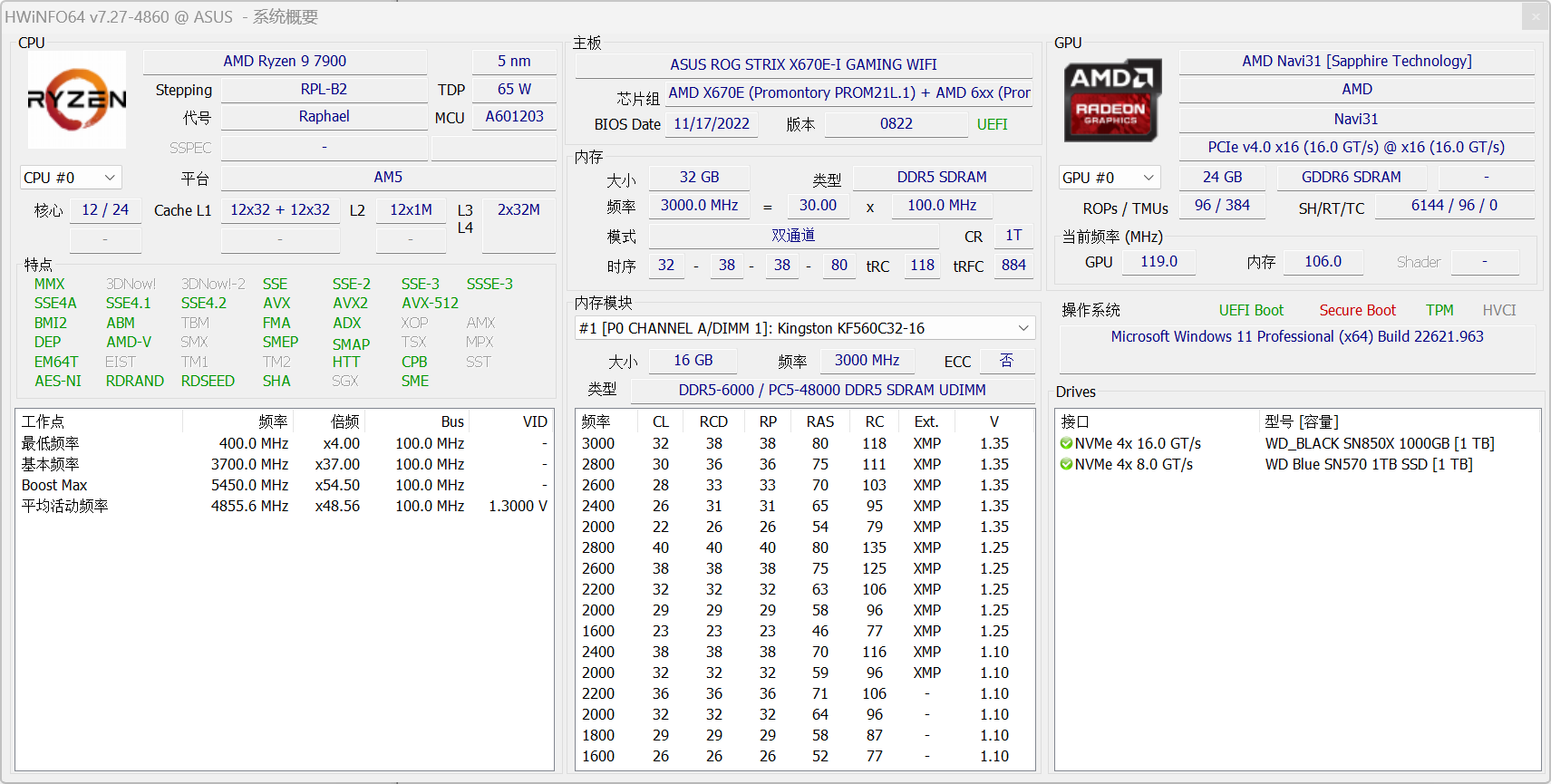
Task: Click the 双通道 memory mode field
Action: pos(793,235)
